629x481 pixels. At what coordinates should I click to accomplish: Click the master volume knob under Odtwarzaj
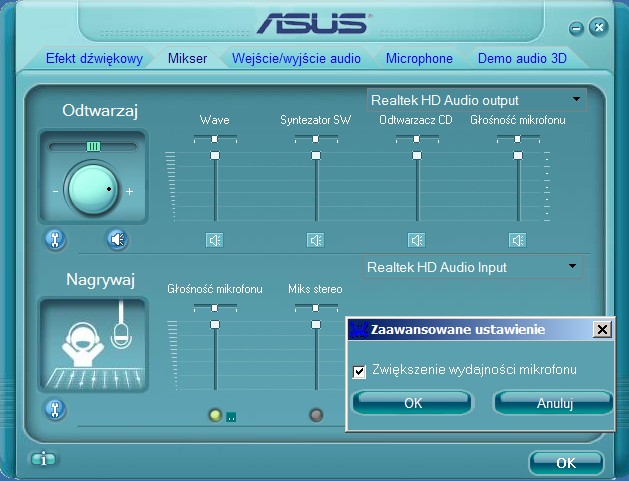click(x=92, y=187)
